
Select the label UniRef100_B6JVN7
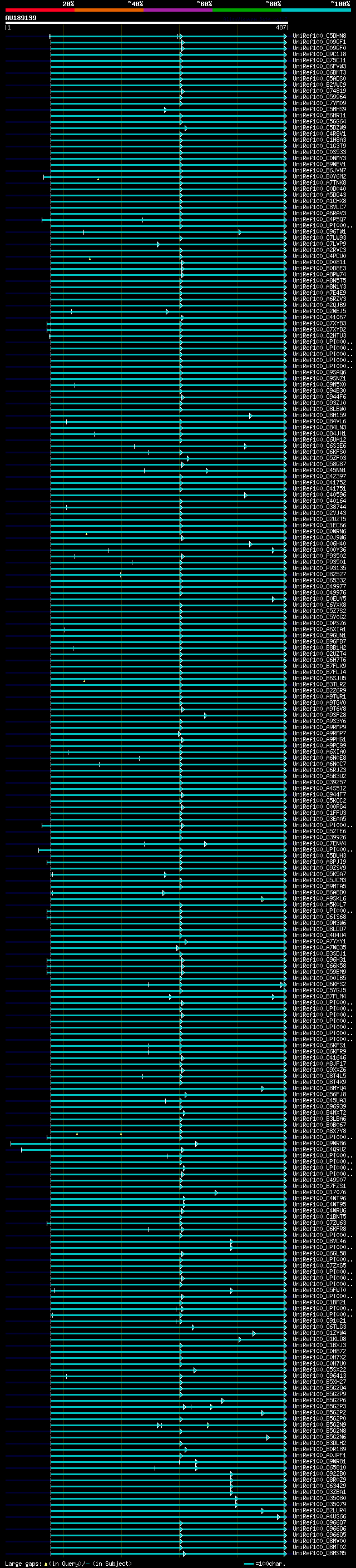click(319, 170)
